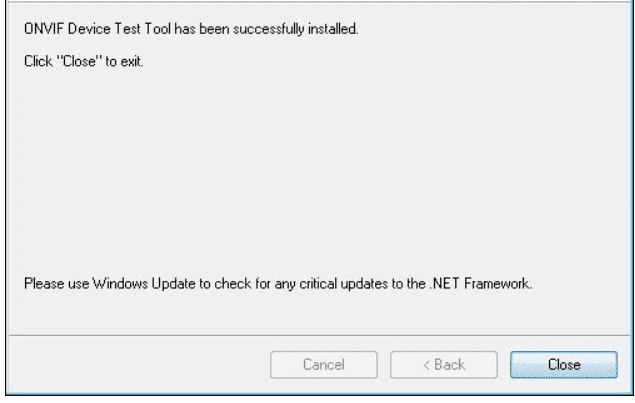This screenshot has height=403, width=635.
Task: Click the Close button to exit installer
Action: tap(564, 365)
